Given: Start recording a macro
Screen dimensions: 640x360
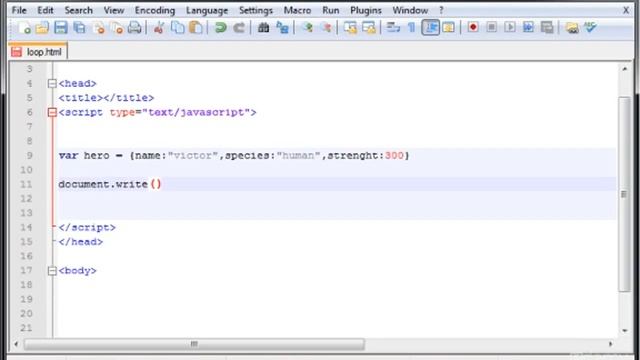Looking at the screenshot, I should [473, 27].
